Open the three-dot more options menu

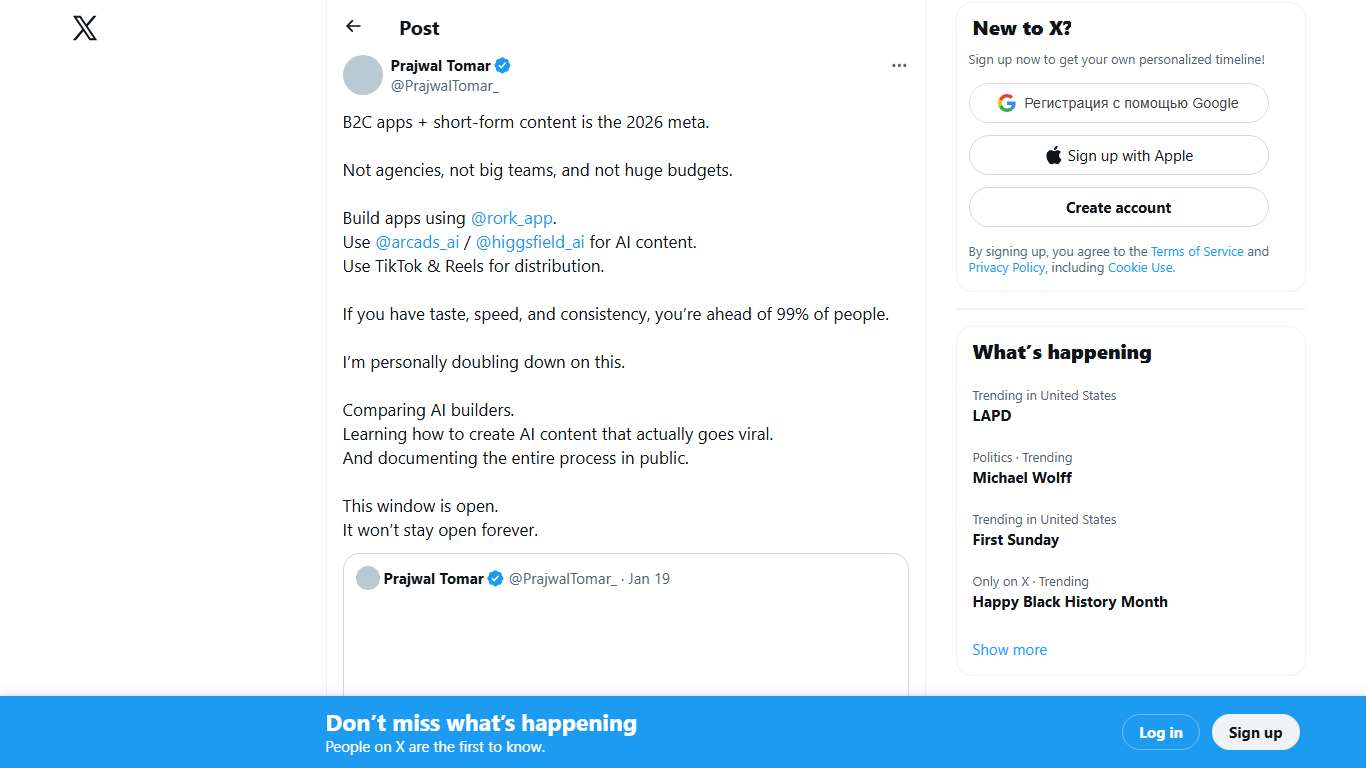(x=899, y=66)
